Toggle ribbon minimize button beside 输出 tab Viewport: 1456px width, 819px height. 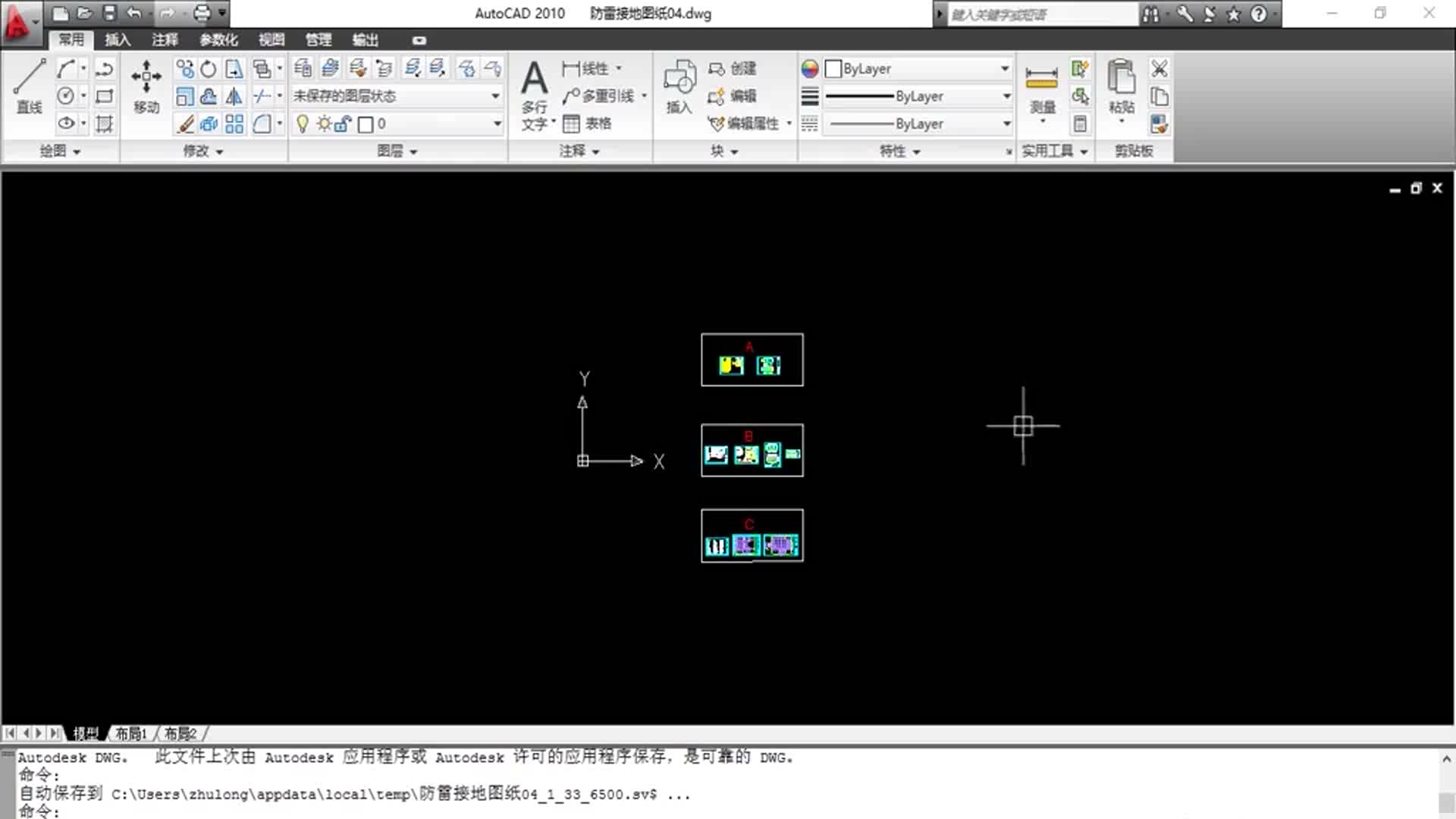tap(419, 40)
